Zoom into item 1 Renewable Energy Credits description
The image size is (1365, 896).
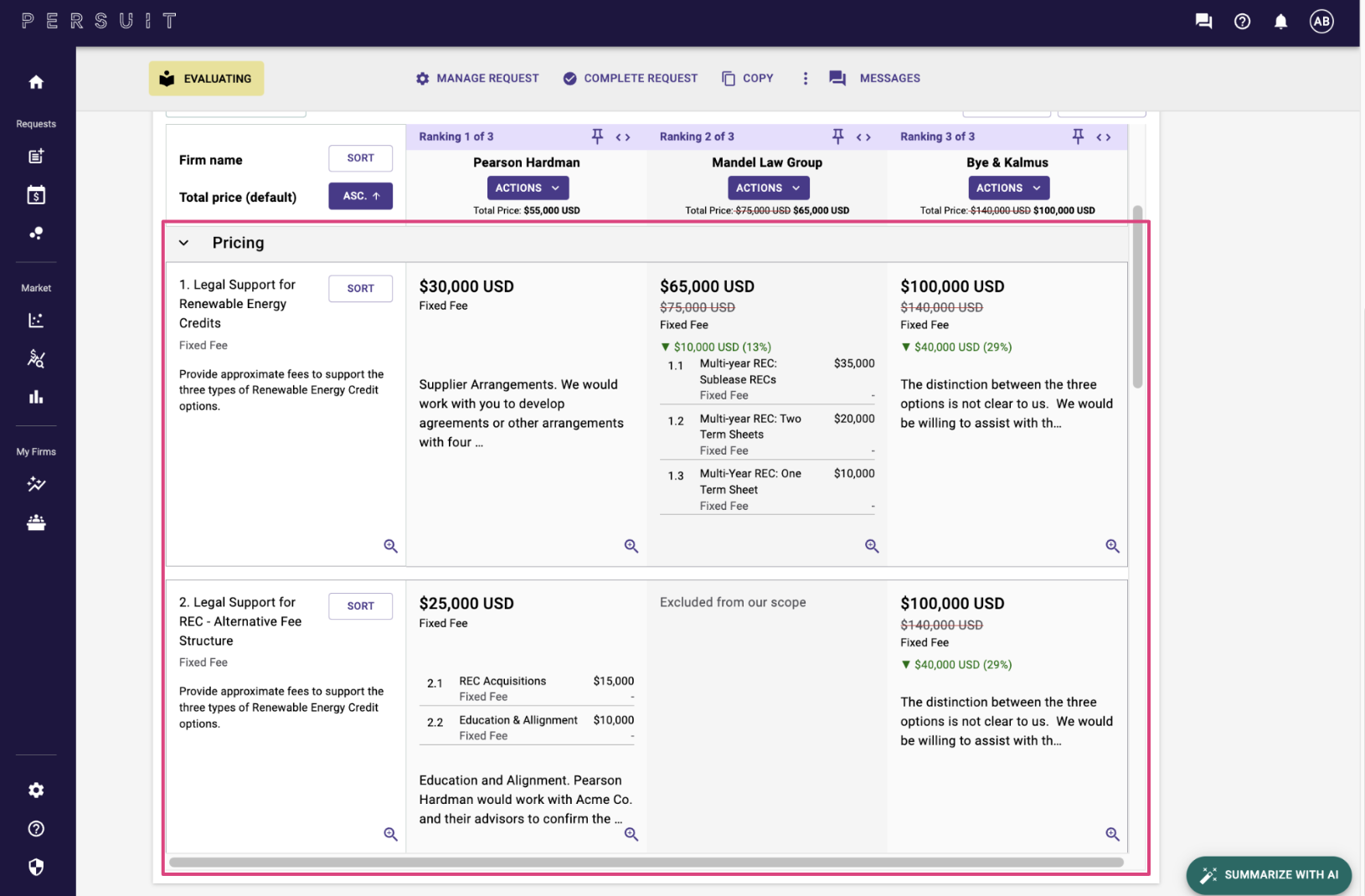coord(390,546)
